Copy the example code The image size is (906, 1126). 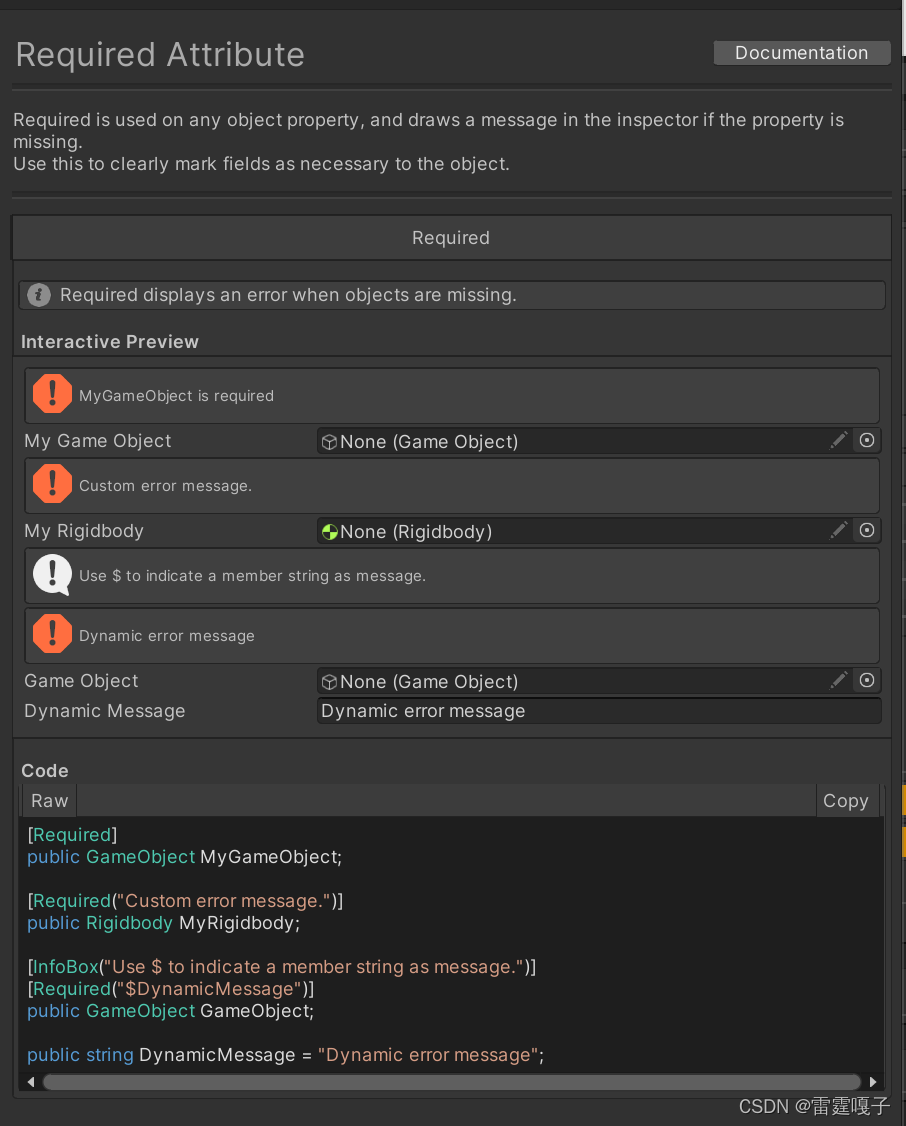tap(846, 801)
